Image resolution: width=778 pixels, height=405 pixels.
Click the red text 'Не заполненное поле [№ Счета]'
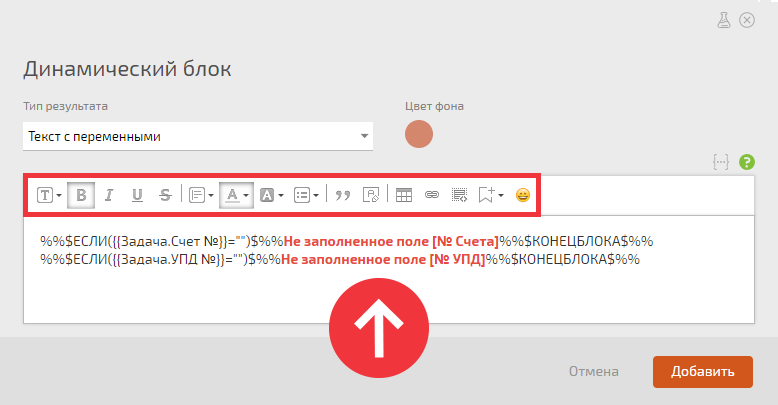click(x=391, y=242)
